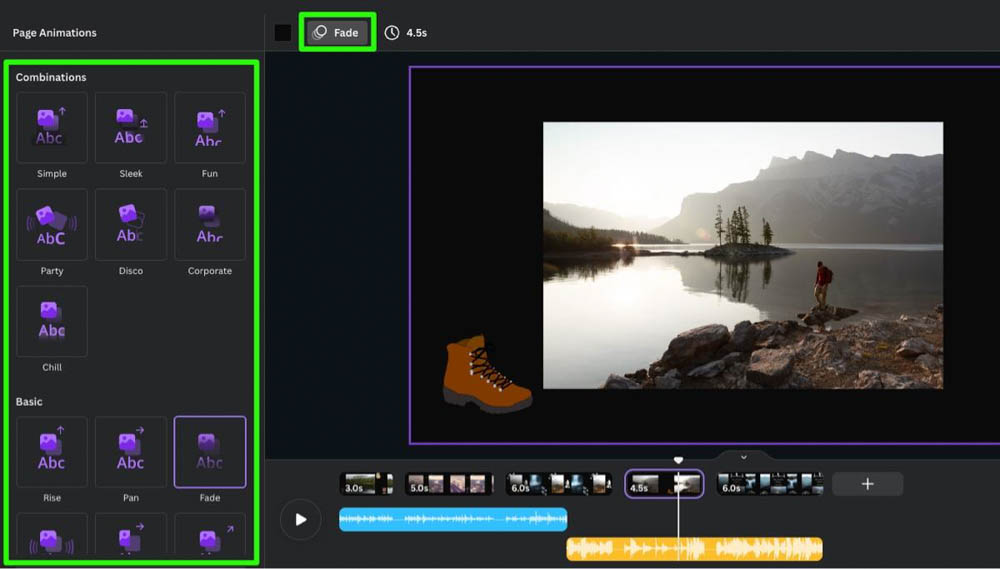Select the 4.5s page thumbnail
Image resolution: width=1000 pixels, height=569 pixels.
[665, 484]
